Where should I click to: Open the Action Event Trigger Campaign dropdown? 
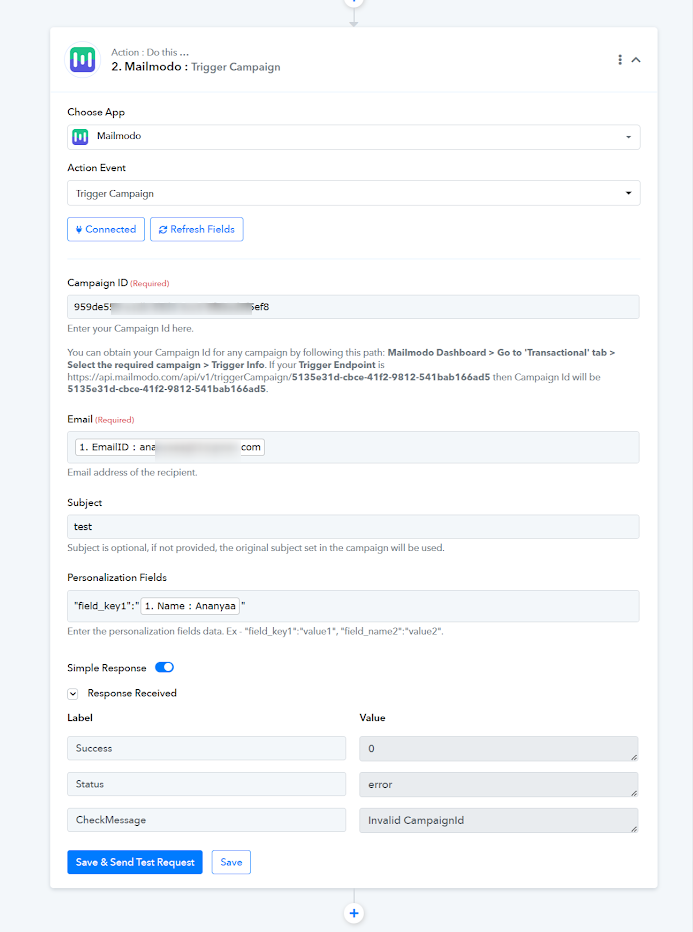tap(354, 193)
